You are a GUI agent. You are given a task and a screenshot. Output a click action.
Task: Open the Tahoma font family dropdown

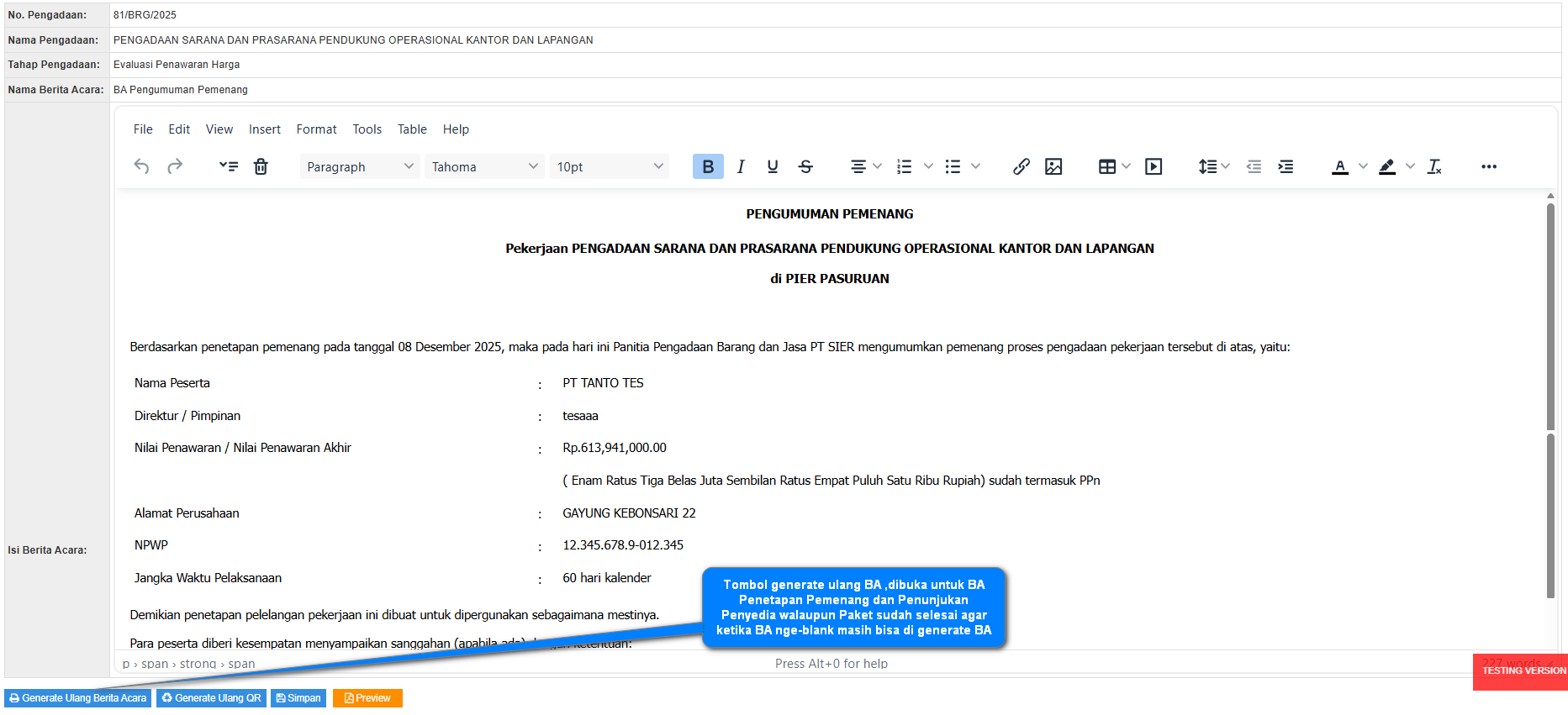[x=484, y=166]
